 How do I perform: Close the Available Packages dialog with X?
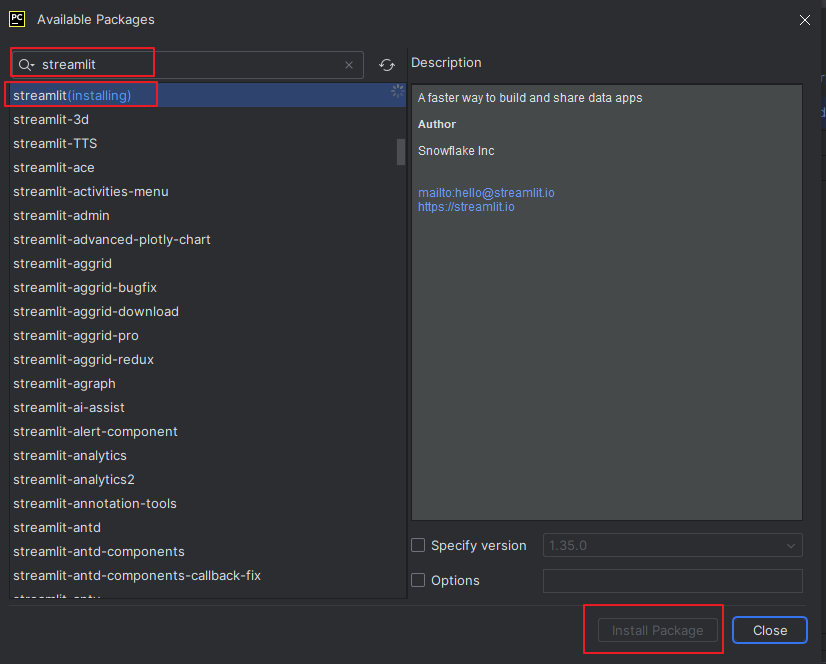click(x=804, y=20)
